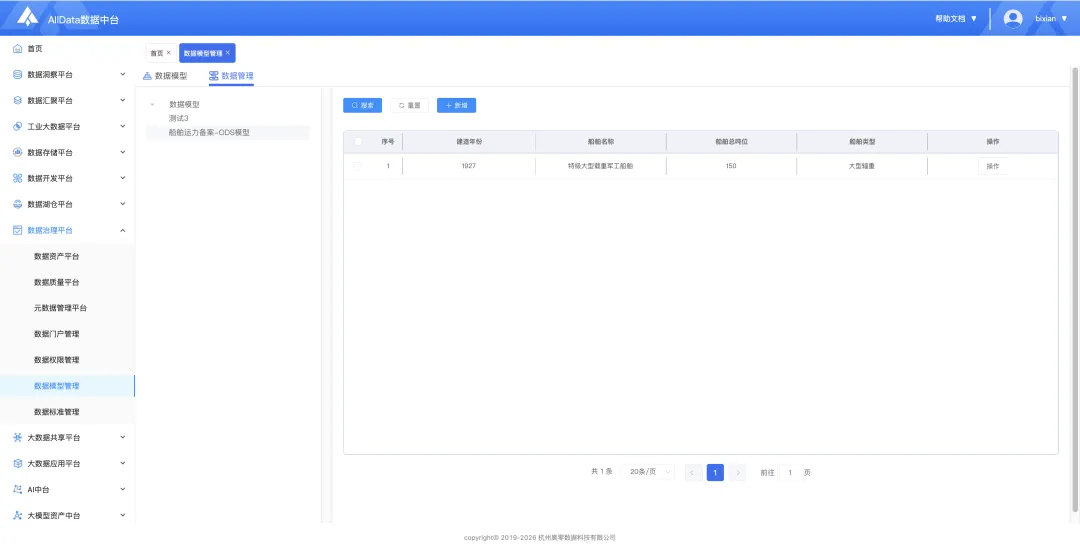Click the 特级大型载重军工船舶 cell
Viewport: 1080px width, 549px height.
coord(601,166)
